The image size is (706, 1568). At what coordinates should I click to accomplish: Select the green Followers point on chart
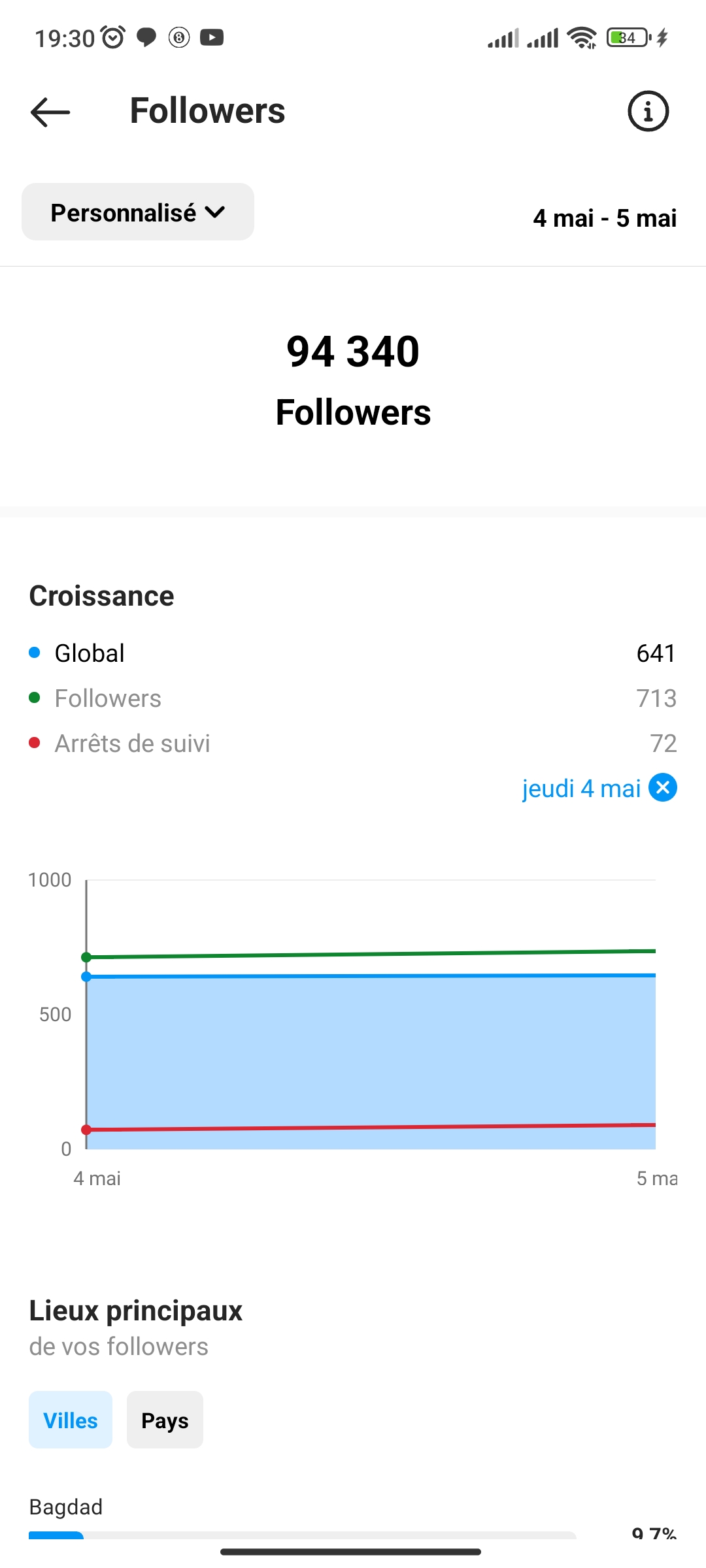click(86, 957)
